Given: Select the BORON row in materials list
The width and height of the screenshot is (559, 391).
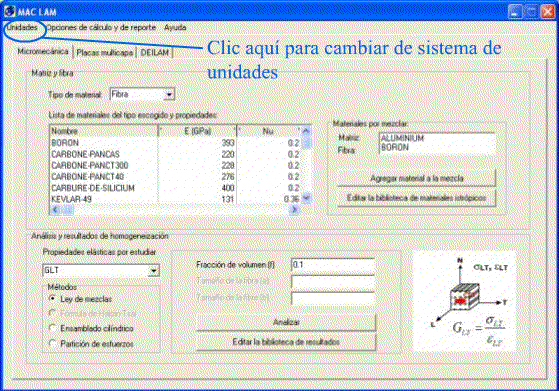Looking at the screenshot, I should (x=175, y=143).
